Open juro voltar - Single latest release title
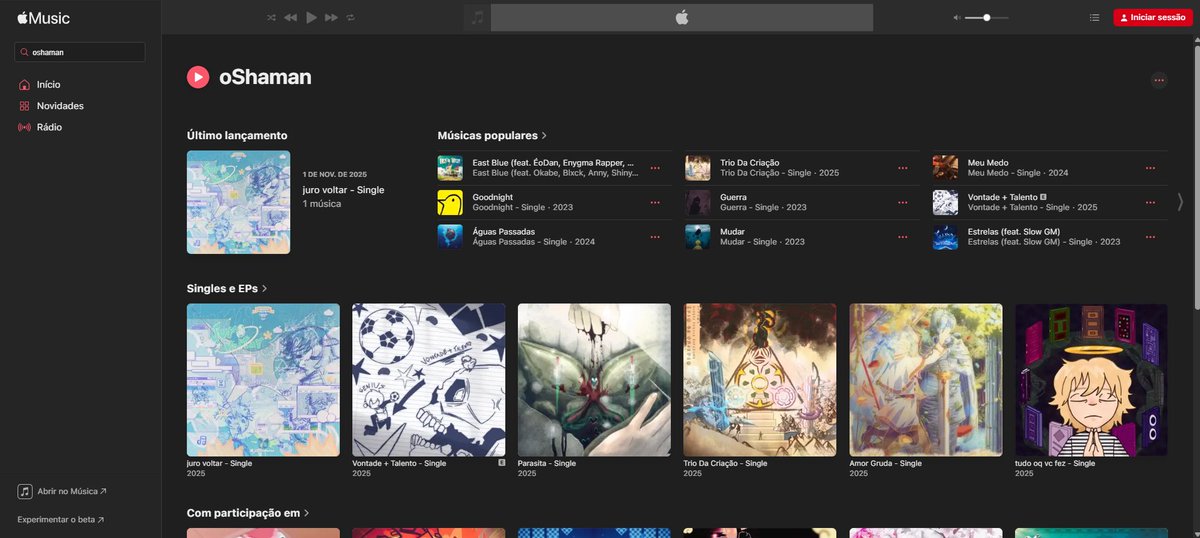 coord(343,189)
